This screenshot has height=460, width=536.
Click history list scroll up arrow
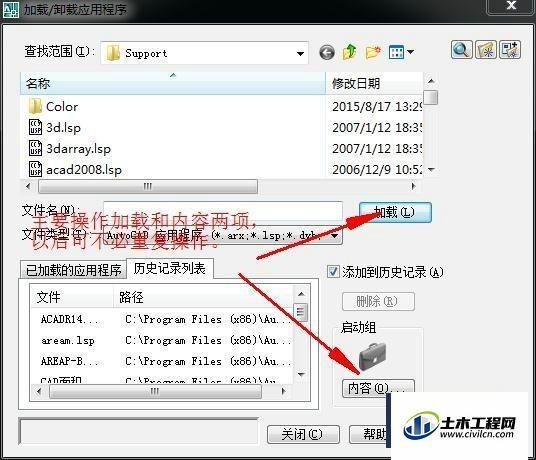(301, 294)
